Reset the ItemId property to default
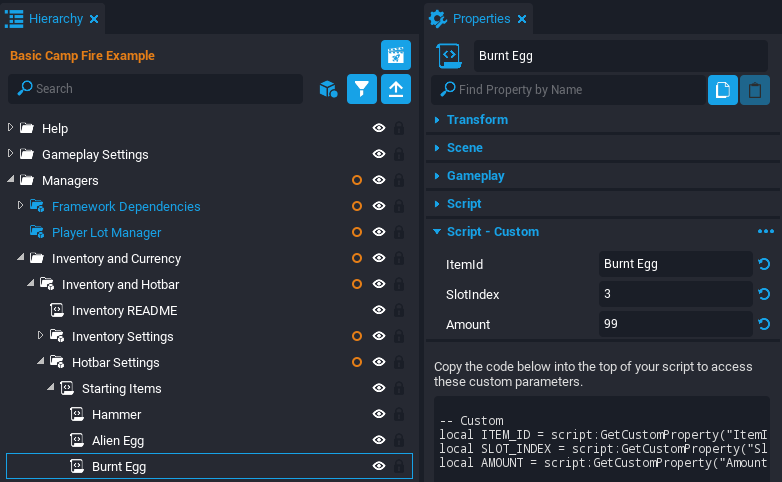The width and height of the screenshot is (782, 482). pyautogui.click(x=765, y=264)
